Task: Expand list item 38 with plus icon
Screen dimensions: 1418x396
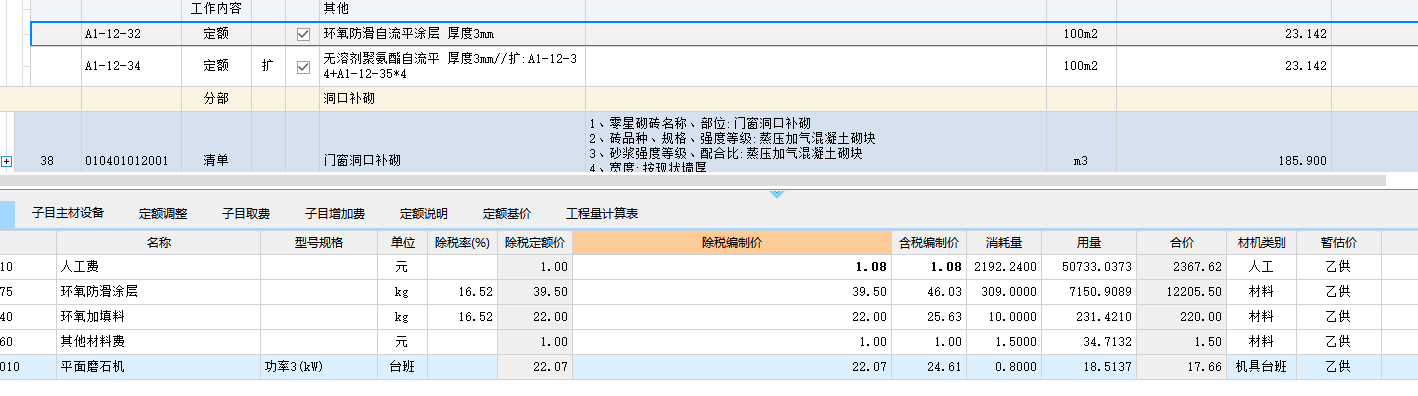Action: 7,161
